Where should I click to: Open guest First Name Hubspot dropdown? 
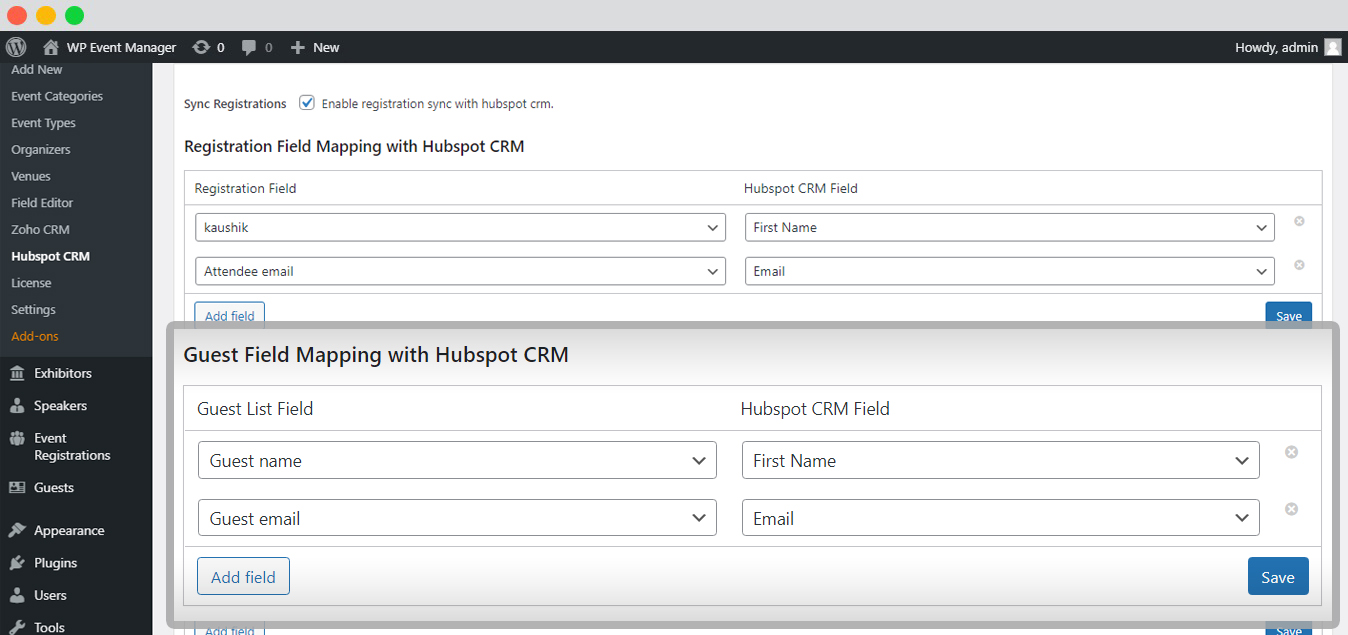[x=1000, y=460]
